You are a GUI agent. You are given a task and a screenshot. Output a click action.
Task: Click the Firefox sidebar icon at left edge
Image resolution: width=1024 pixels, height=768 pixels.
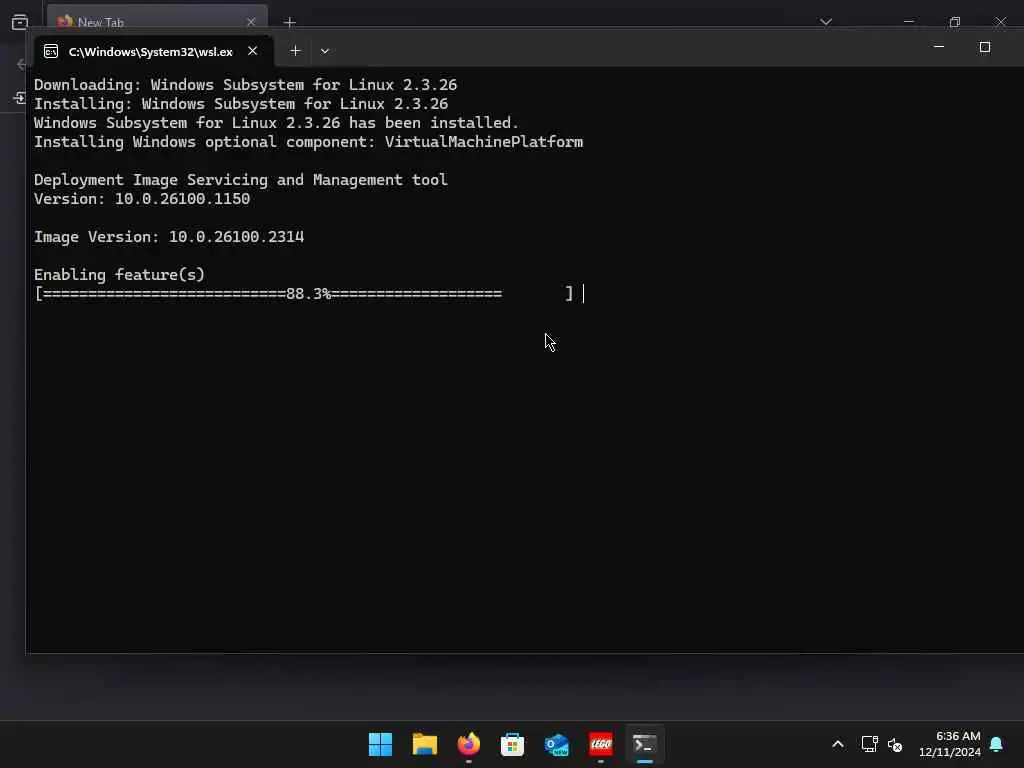click(20, 99)
